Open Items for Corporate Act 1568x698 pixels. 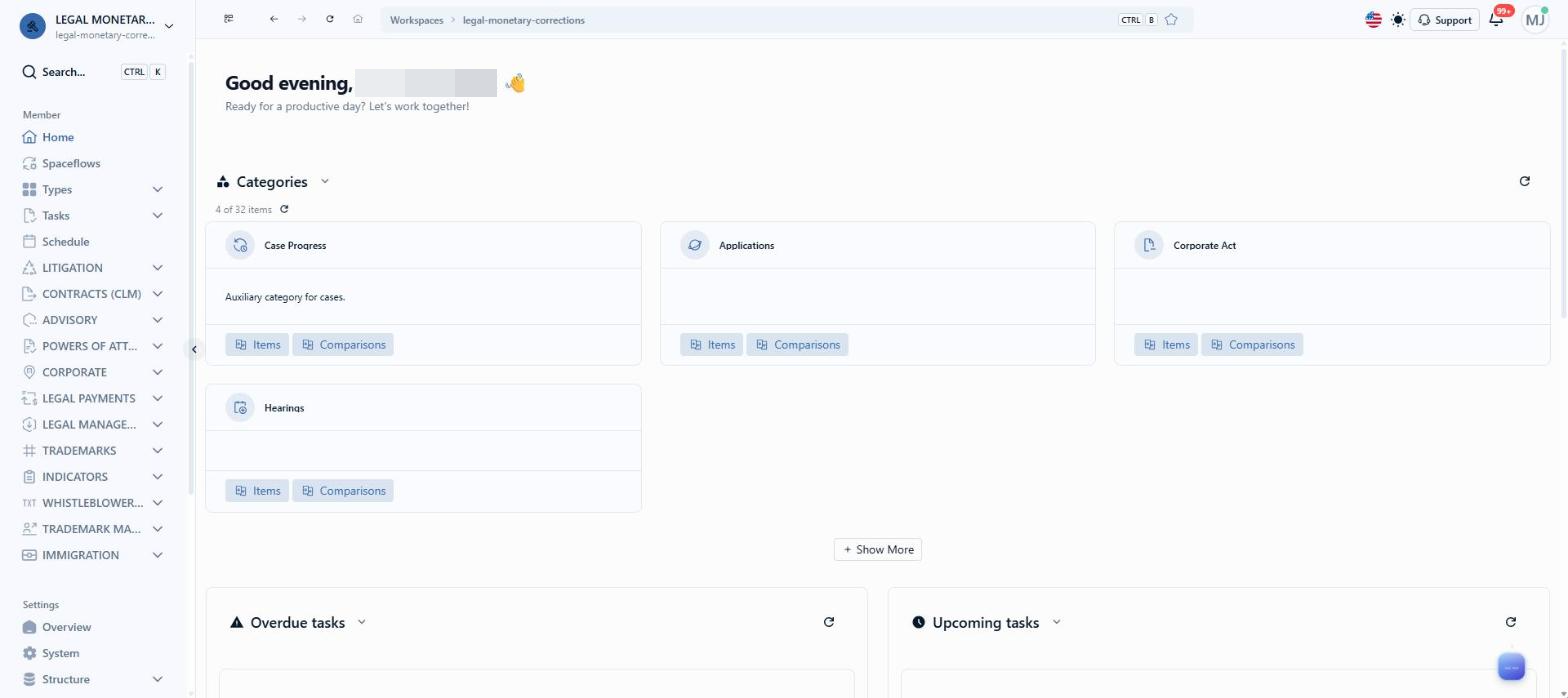point(1166,344)
